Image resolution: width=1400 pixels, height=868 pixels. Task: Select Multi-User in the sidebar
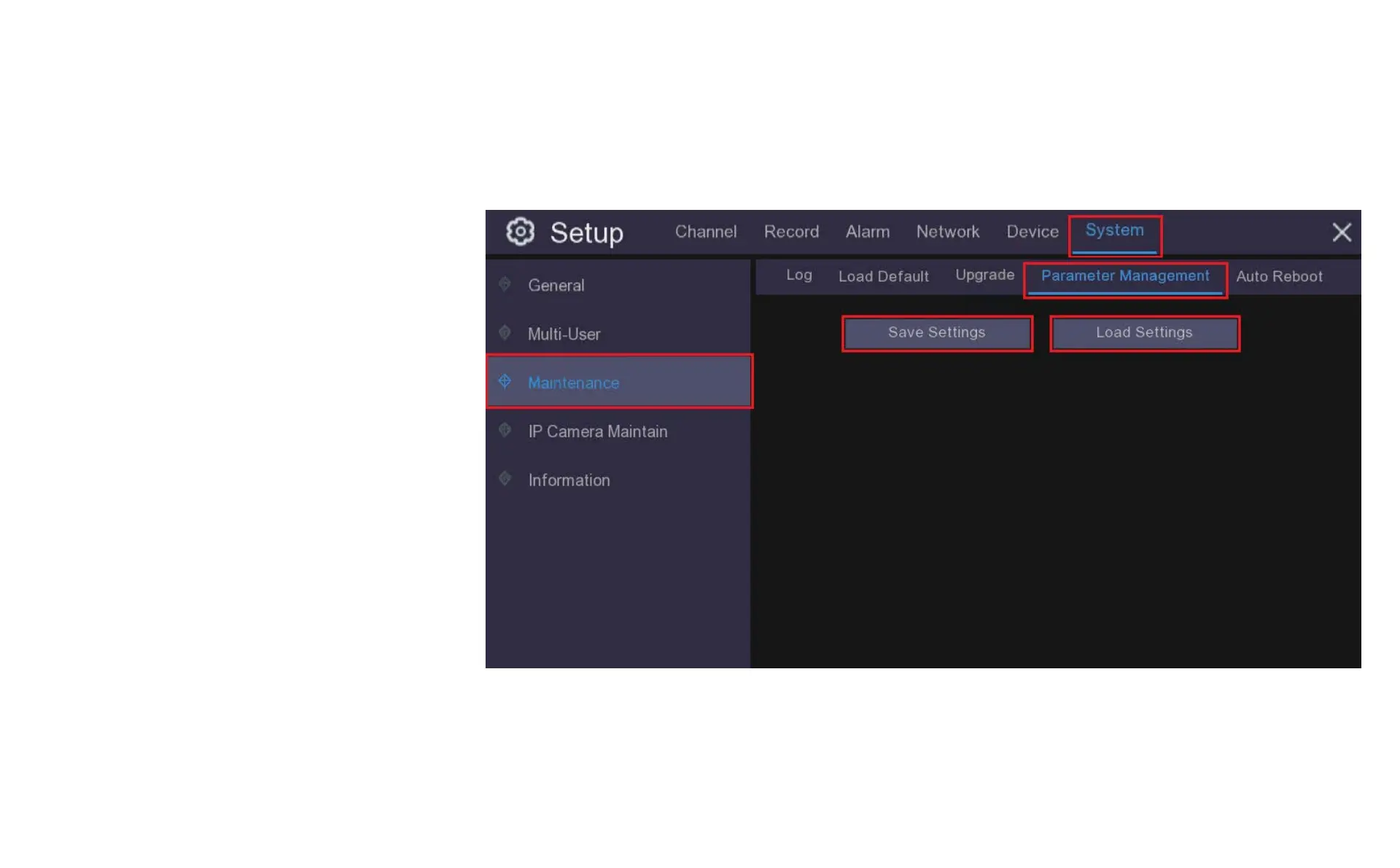point(564,335)
